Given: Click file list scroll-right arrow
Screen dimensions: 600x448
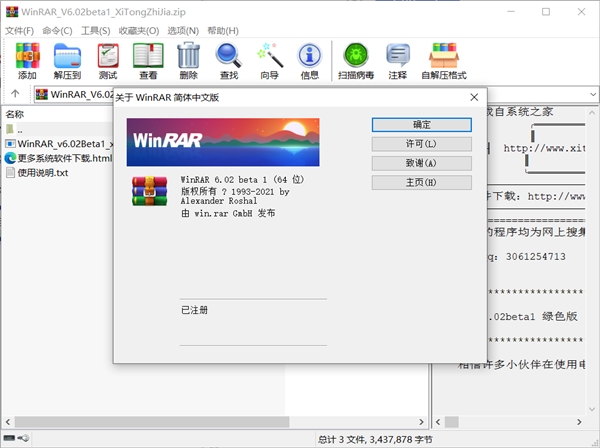Looking at the screenshot, I should tap(422, 422).
